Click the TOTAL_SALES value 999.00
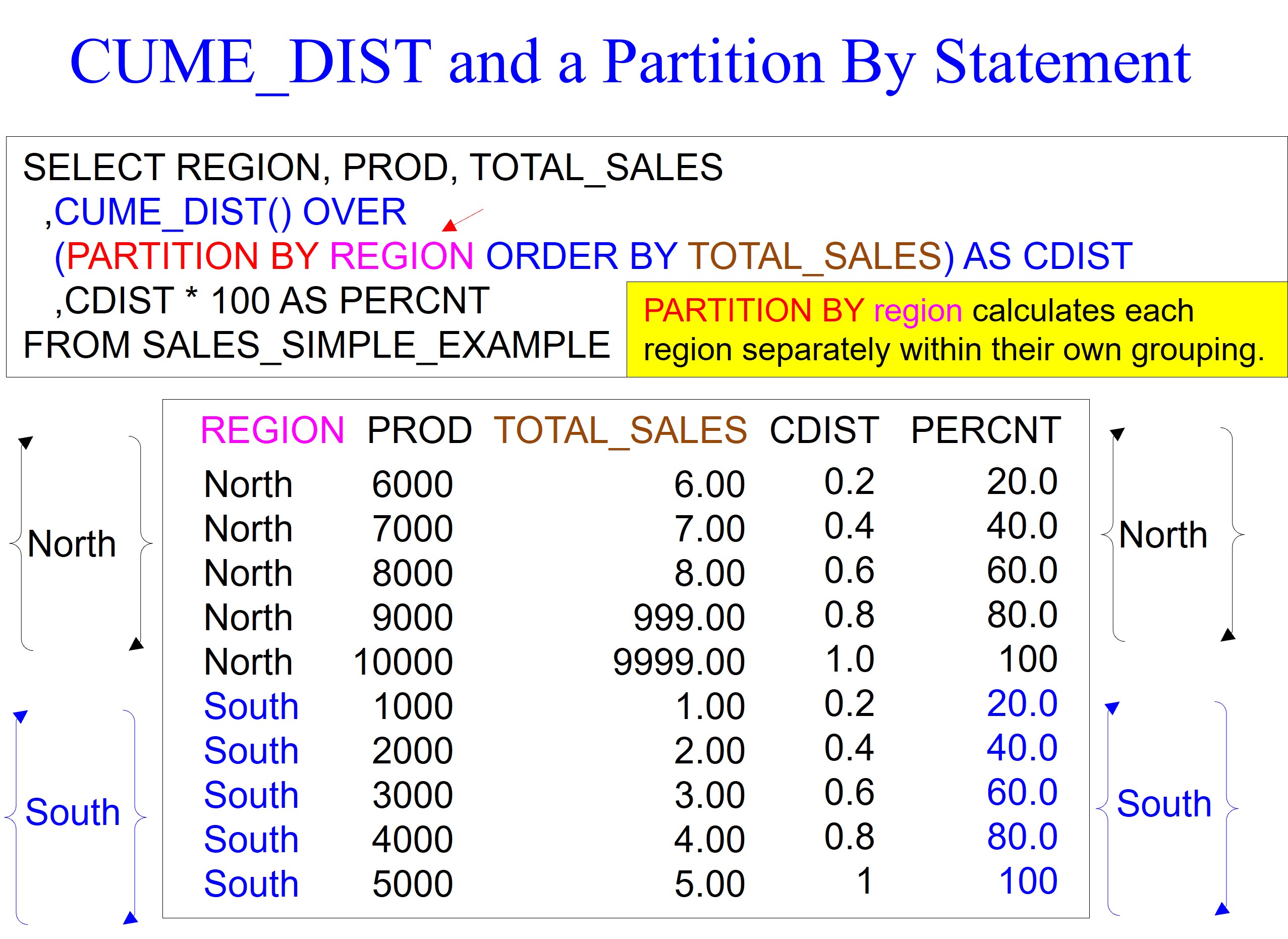 689,618
